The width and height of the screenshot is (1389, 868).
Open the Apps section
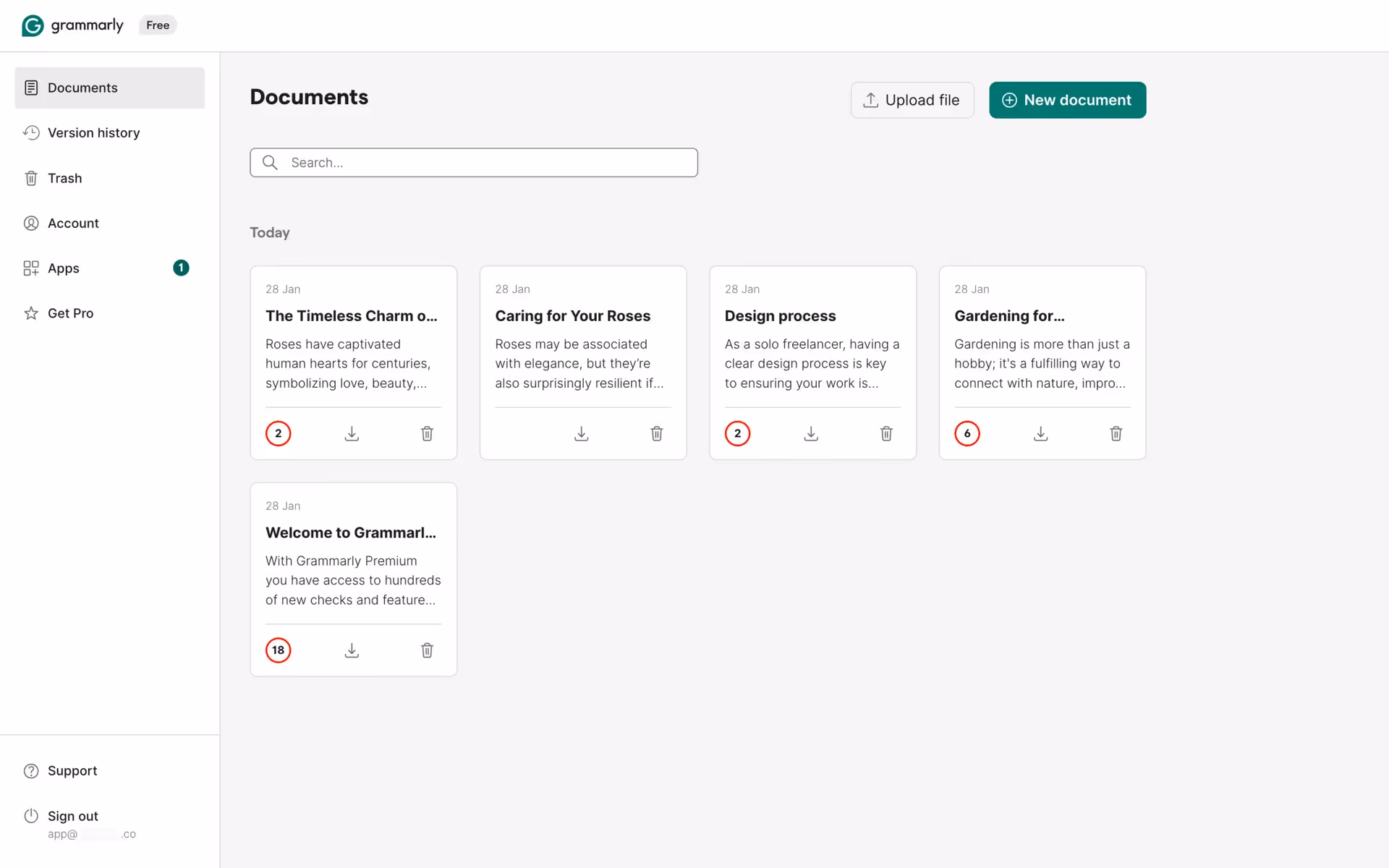pos(64,268)
